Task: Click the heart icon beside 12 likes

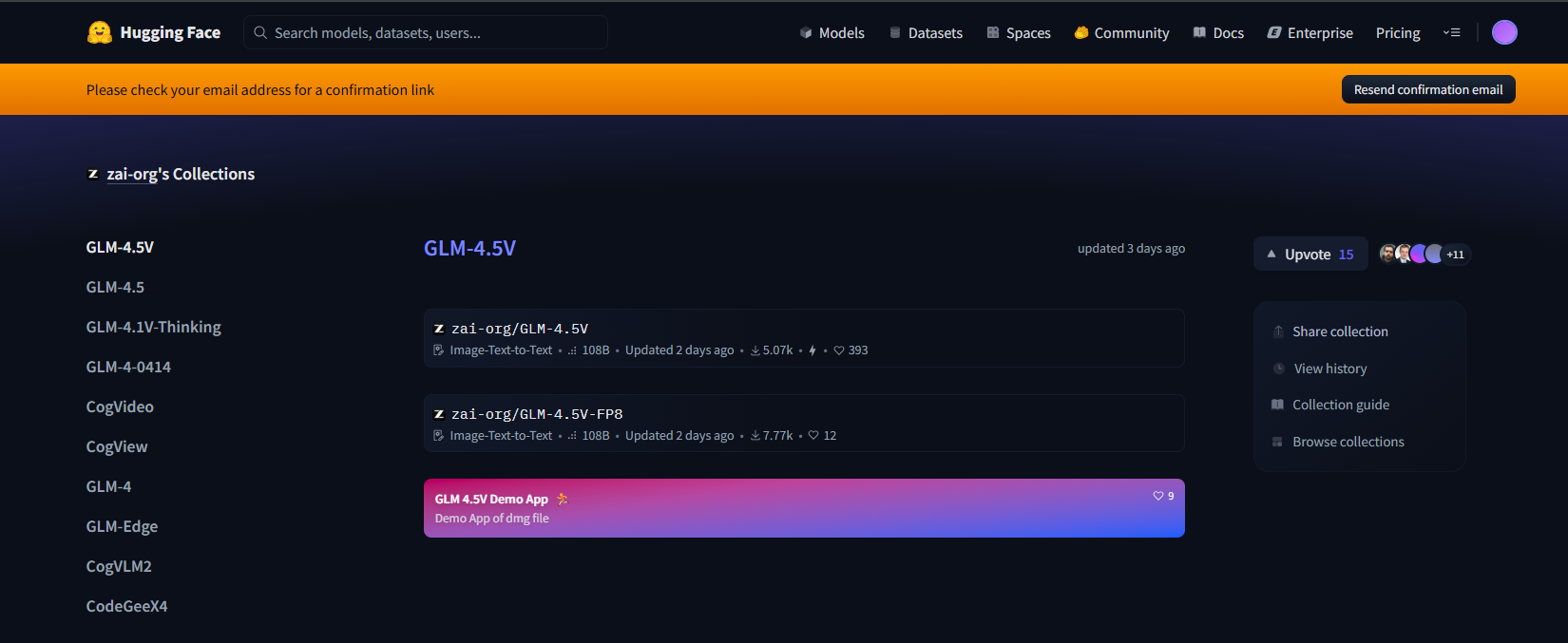Action: click(x=813, y=436)
